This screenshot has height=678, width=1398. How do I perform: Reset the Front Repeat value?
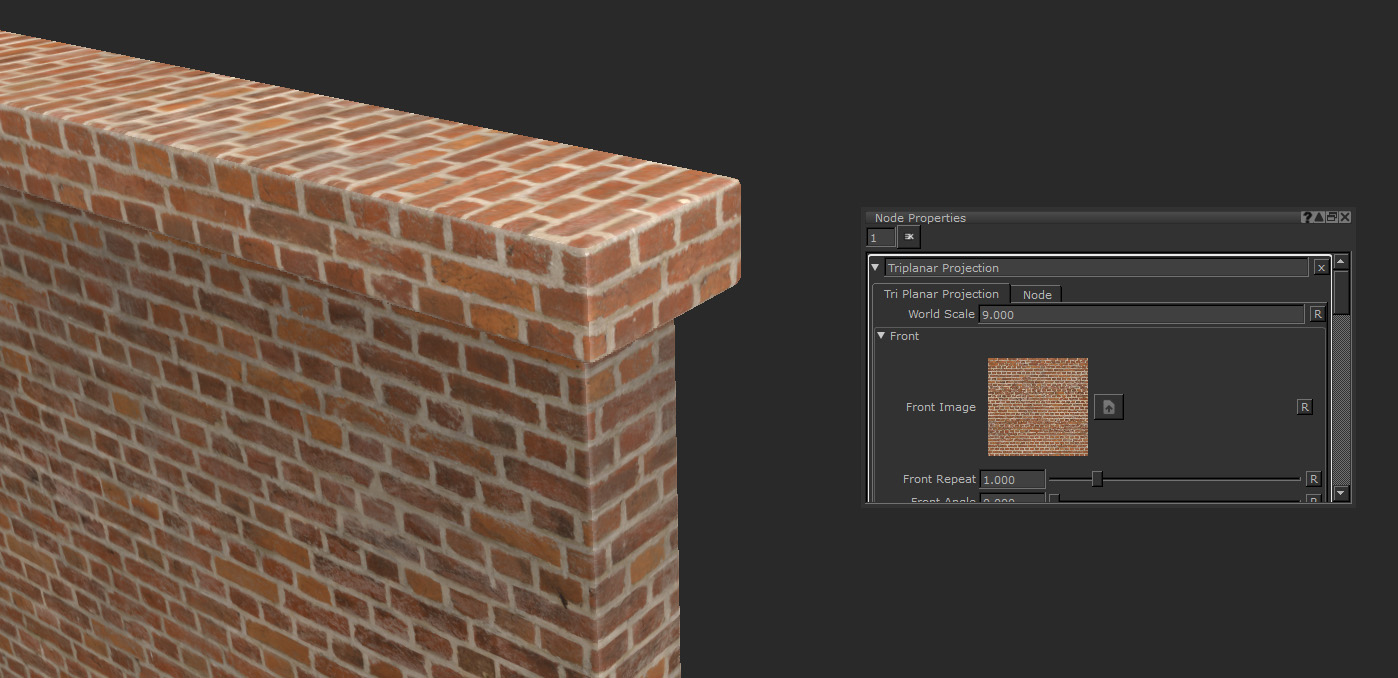click(x=1313, y=479)
